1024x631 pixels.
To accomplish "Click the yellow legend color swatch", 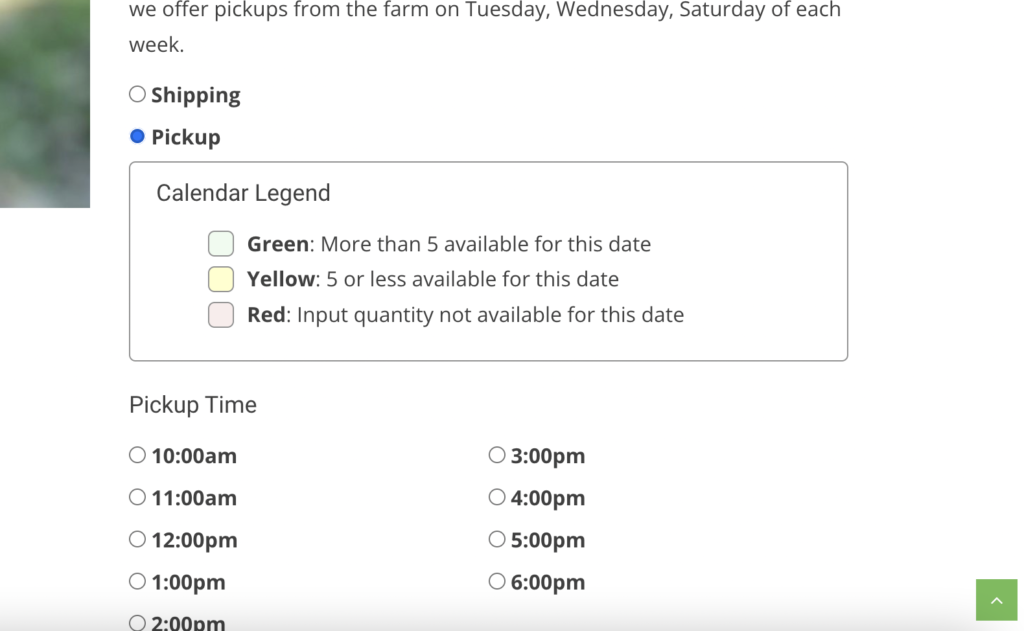I will click(x=221, y=279).
